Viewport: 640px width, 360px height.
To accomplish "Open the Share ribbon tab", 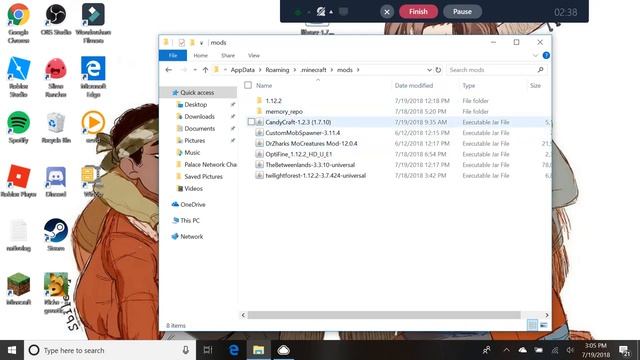I will [x=228, y=55].
